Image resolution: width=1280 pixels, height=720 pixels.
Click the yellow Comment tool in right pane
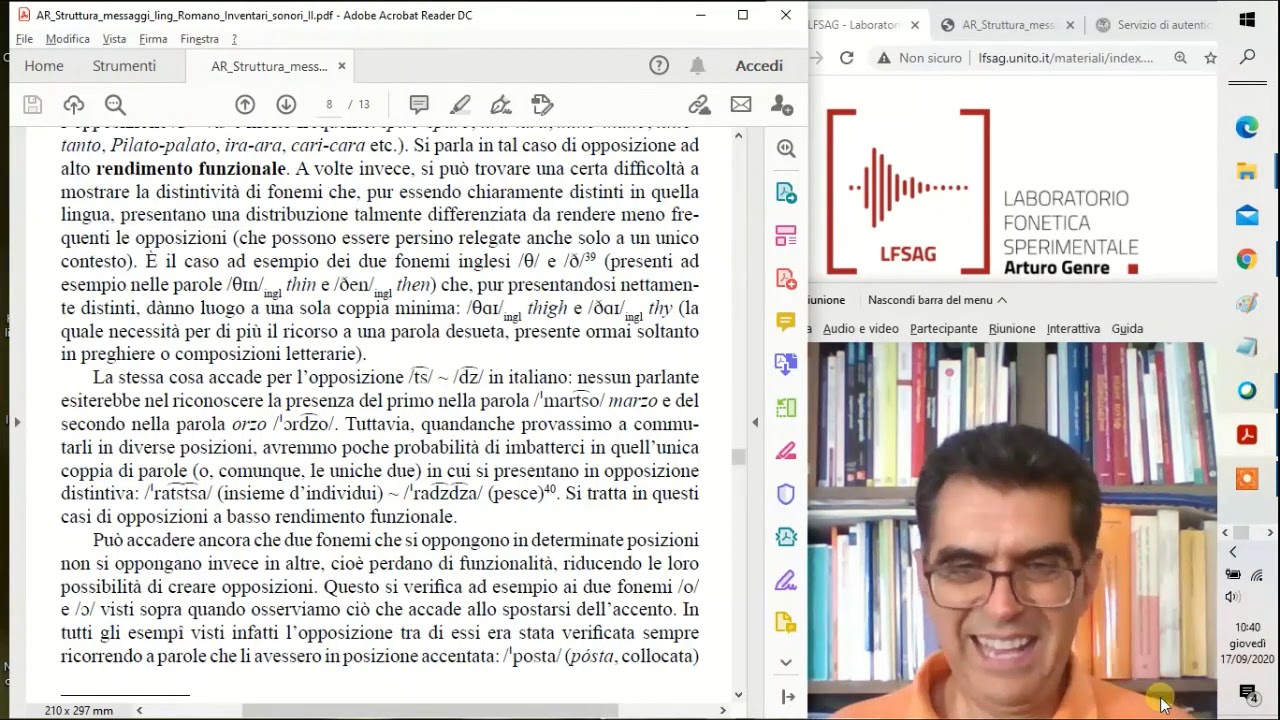pyautogui.click(x=786, y=322)
